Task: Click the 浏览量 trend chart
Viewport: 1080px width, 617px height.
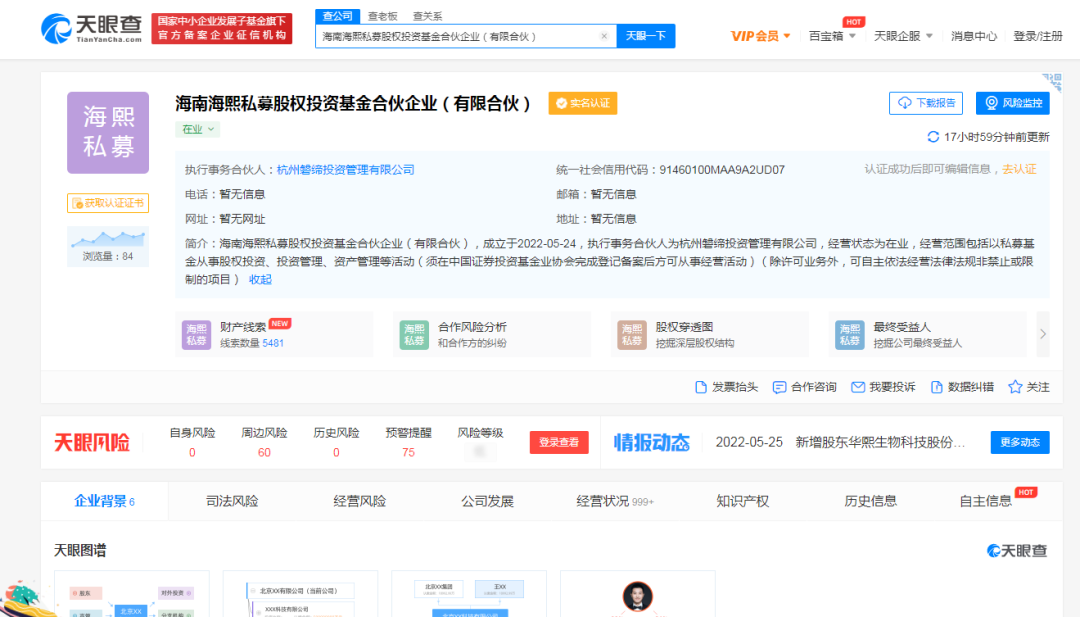Action: click(x=108, y=239)
